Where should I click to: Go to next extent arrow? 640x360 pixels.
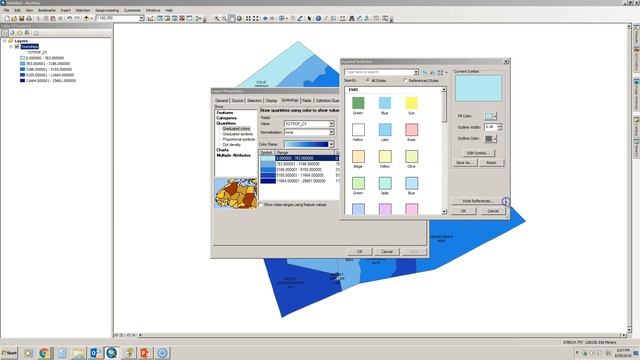(x=272, y=18)
